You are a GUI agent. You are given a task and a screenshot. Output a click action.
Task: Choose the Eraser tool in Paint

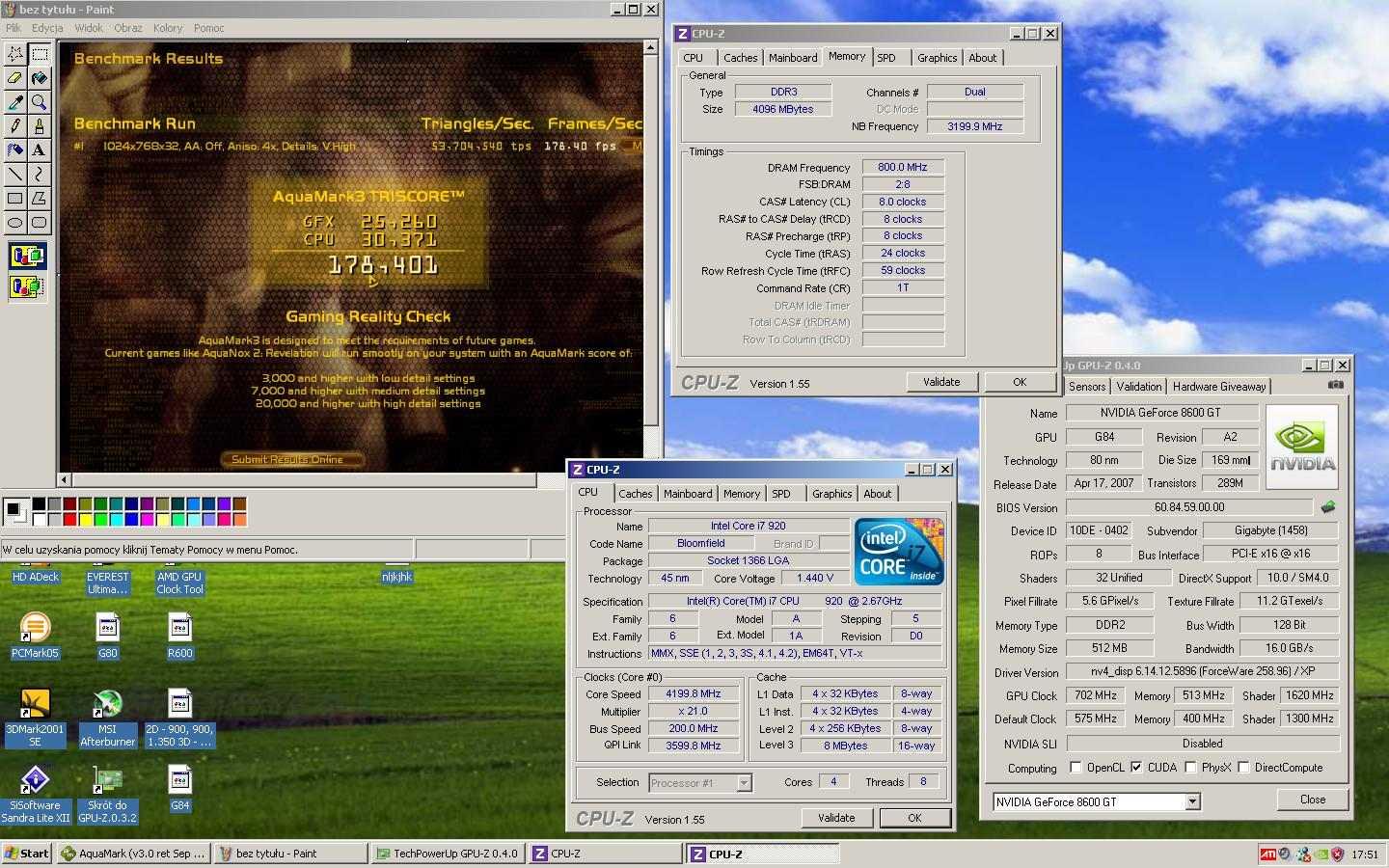[15, 77]
